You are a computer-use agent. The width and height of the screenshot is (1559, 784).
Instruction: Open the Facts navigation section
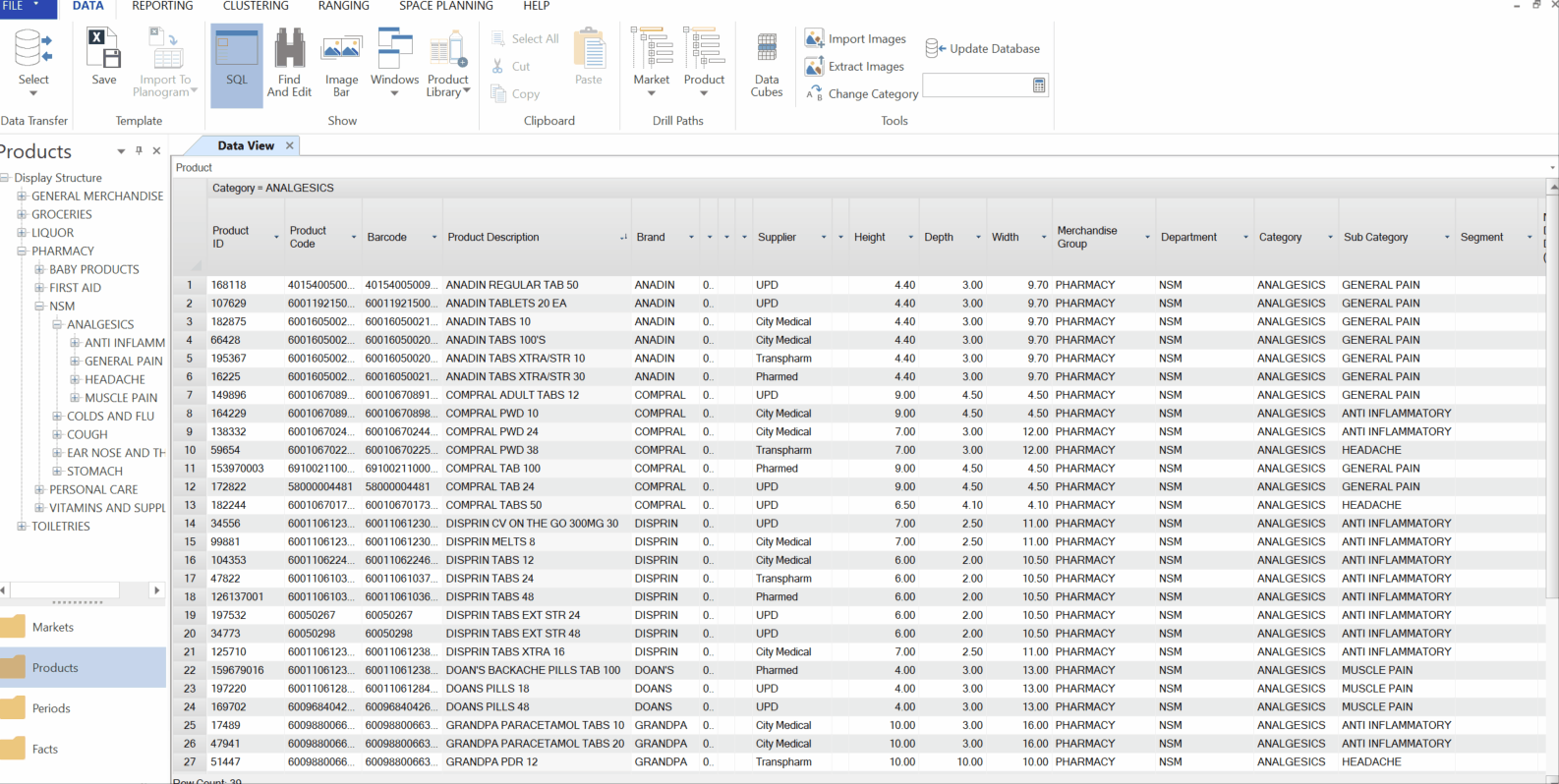tap(45, 749)
